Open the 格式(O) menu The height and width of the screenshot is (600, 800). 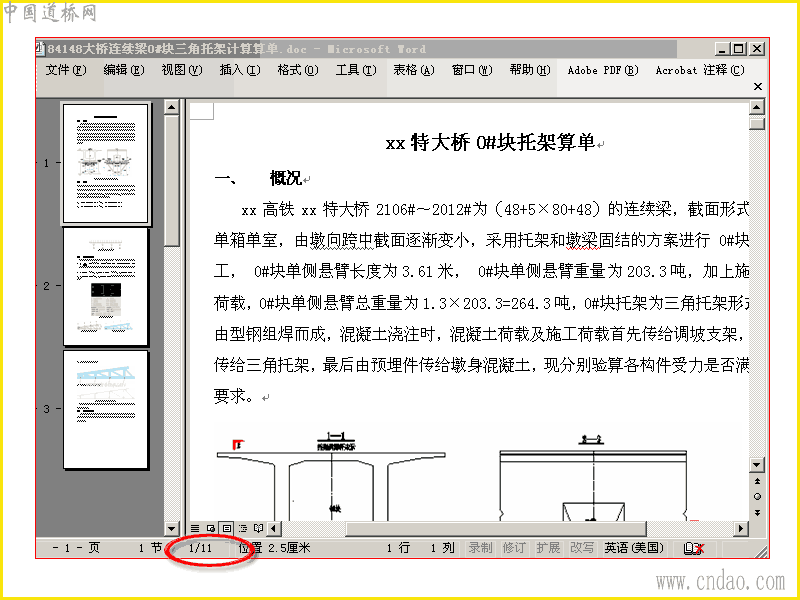pyautogui.click(x=298, y=70)
